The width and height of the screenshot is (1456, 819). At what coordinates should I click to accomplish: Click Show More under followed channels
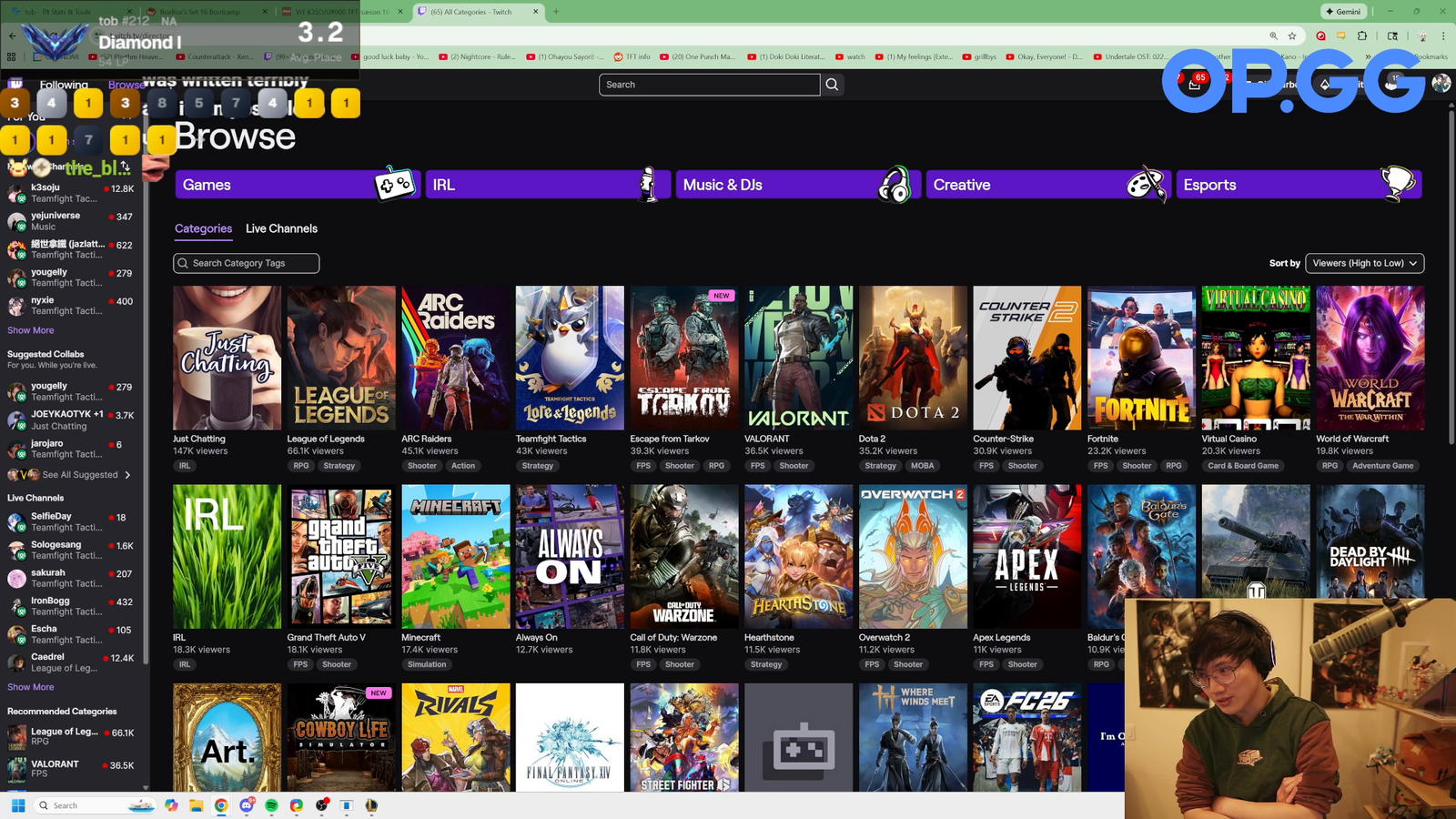pyautogui.click(x=30, y=330)
